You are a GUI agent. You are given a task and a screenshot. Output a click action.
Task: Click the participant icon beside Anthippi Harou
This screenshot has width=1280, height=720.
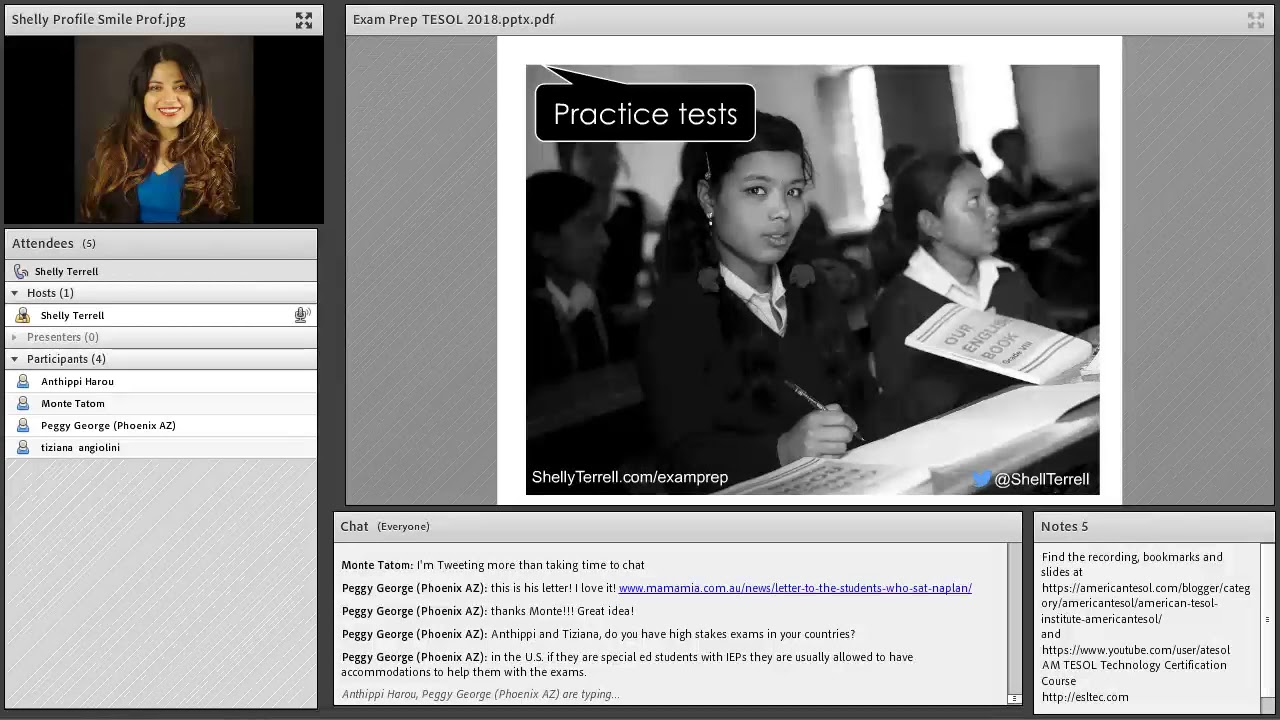(23, 382)
